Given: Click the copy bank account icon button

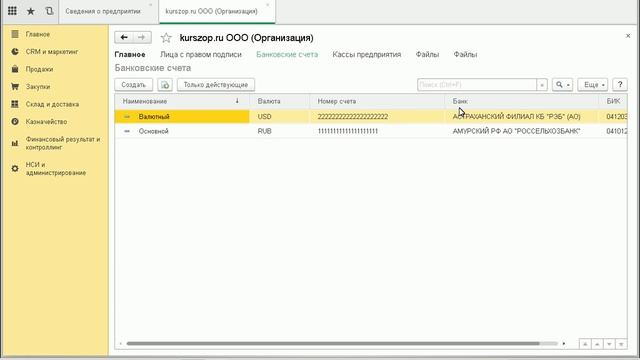Looking at the screenshot, I should (x=165, y=85).
